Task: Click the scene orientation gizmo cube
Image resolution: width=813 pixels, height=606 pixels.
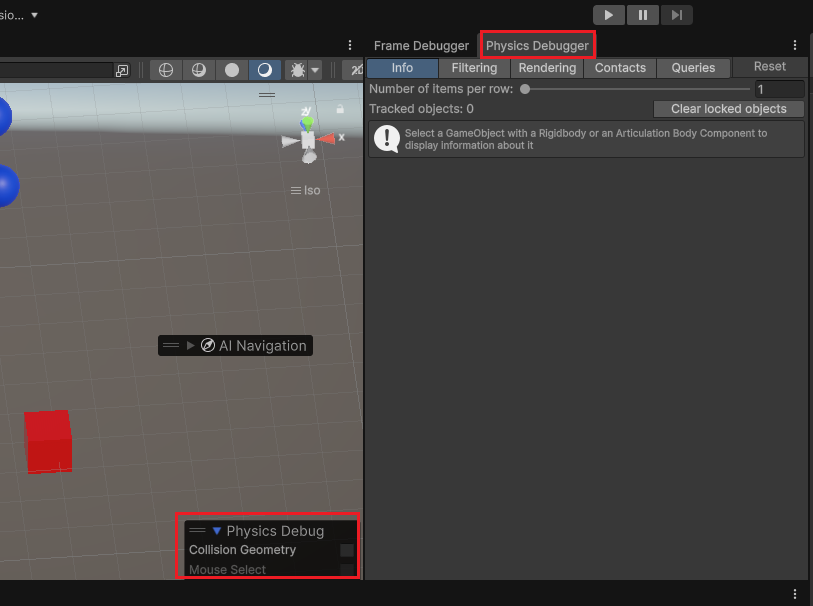Action: pos(308,139)
